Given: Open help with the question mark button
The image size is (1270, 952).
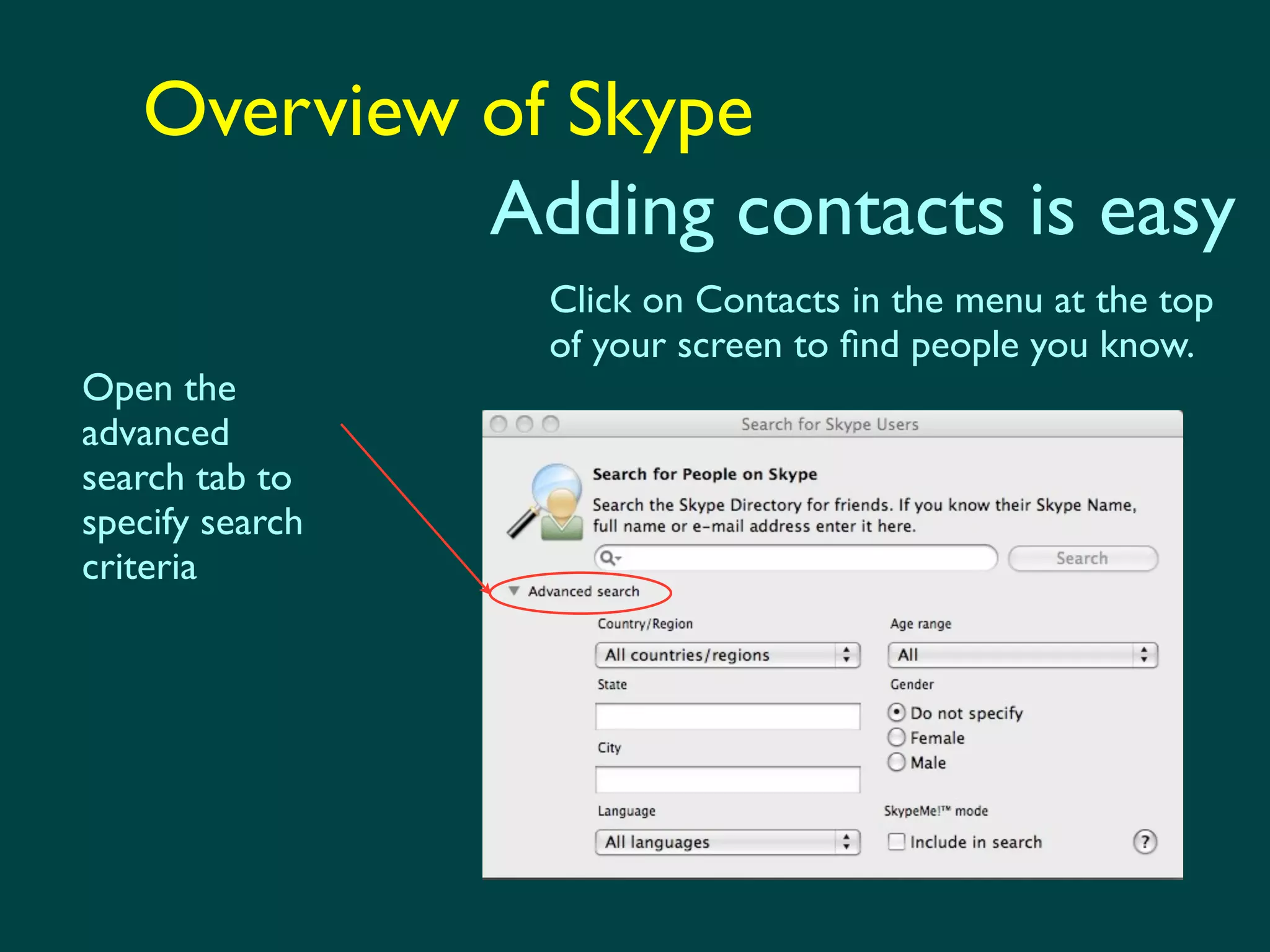Looking at the screenshot, I should tap(1145, 842).
